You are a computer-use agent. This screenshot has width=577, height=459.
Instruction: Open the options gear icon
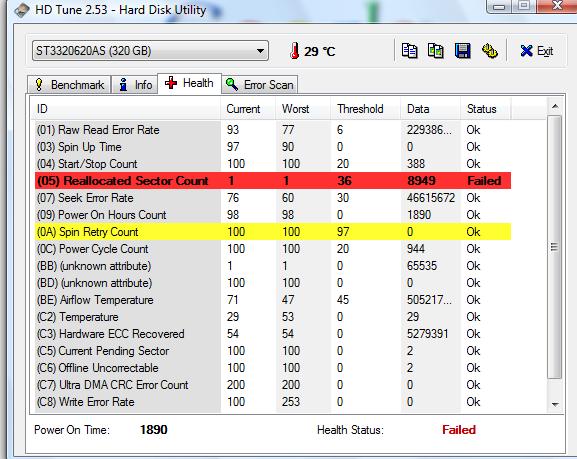[490, 51]
